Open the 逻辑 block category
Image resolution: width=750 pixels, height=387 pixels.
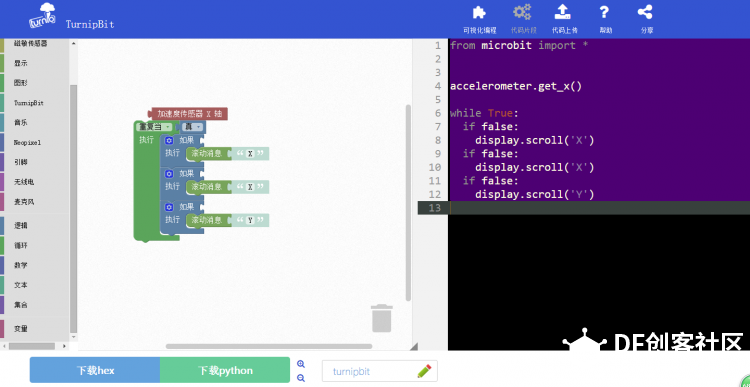click(21, 225)
